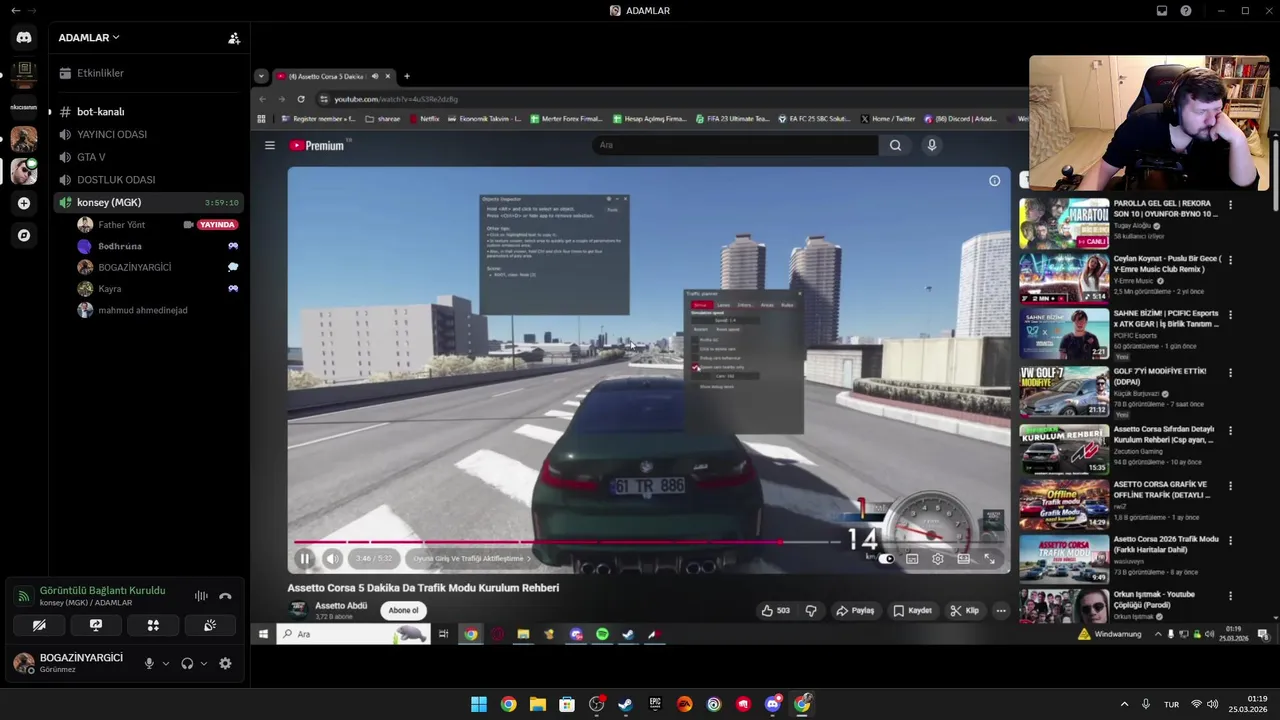The width and height of the screenshot is (1280, 720).
Task: Open a new Chrome tab in stream
Action: point(406,76)
